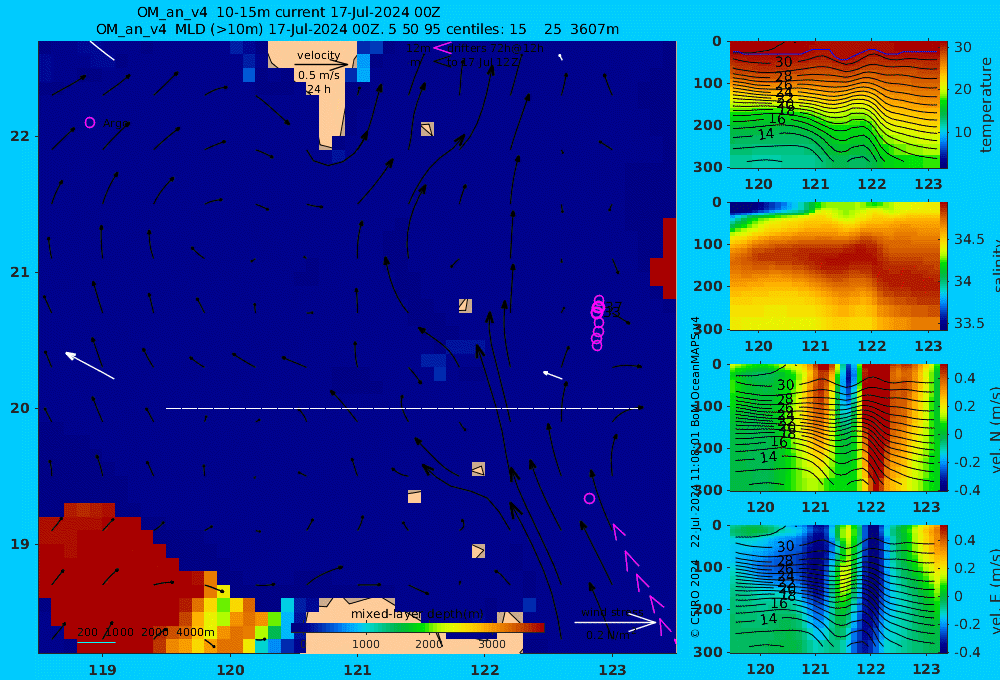
Task: Open the salinity section panel
Action: (834, 266)
